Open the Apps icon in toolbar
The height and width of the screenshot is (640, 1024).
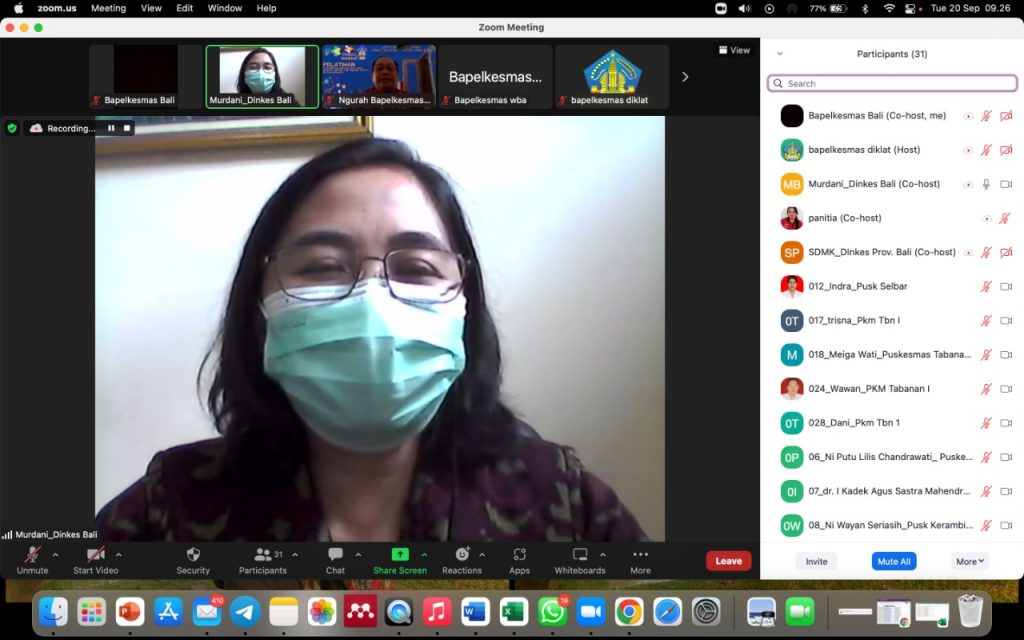[x=520, y=554]
